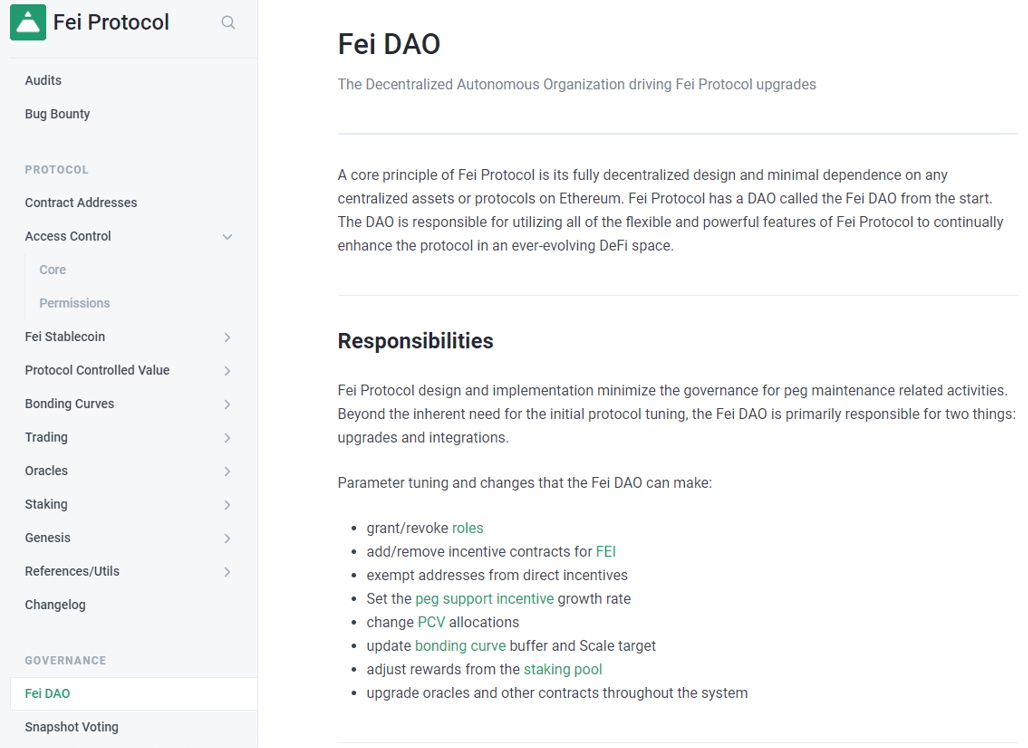This screenshot has height=748, width=1028.
Task: Open the Core page under Access Control
Action: pyautogui.click(x=52, y=269)
